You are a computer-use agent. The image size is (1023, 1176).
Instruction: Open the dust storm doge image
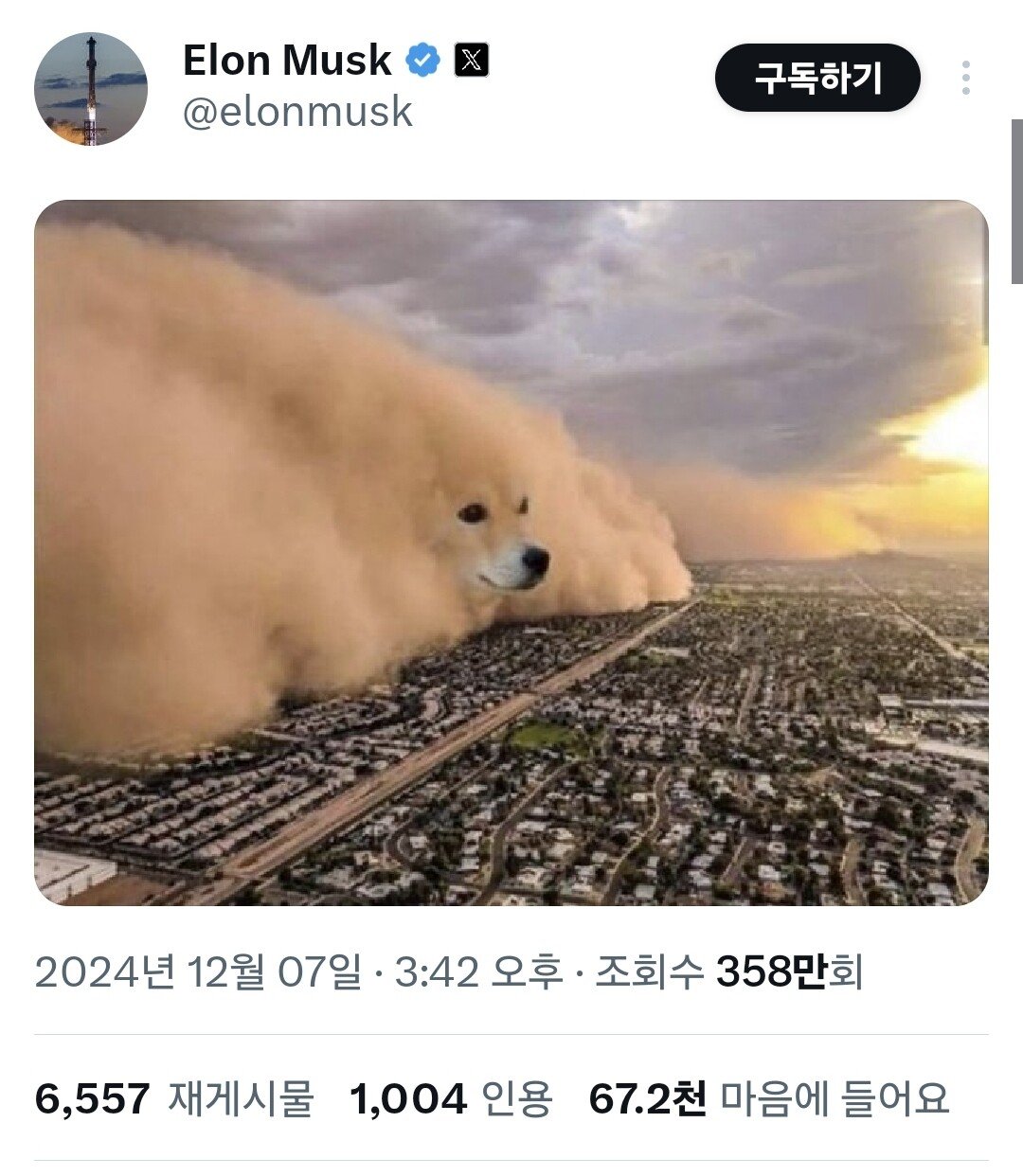click(511, 553)
